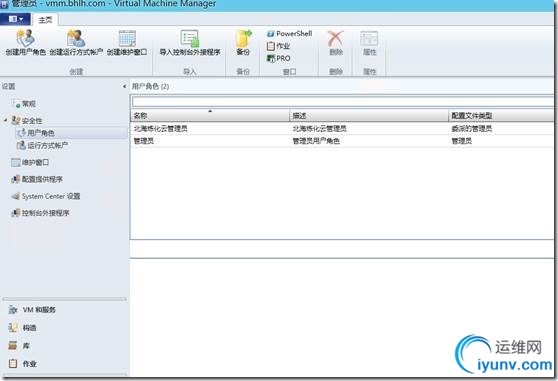The image size is (558, 381).
Task: Open the 作业 workspace in navigation
Action: (x=30, y=364)
